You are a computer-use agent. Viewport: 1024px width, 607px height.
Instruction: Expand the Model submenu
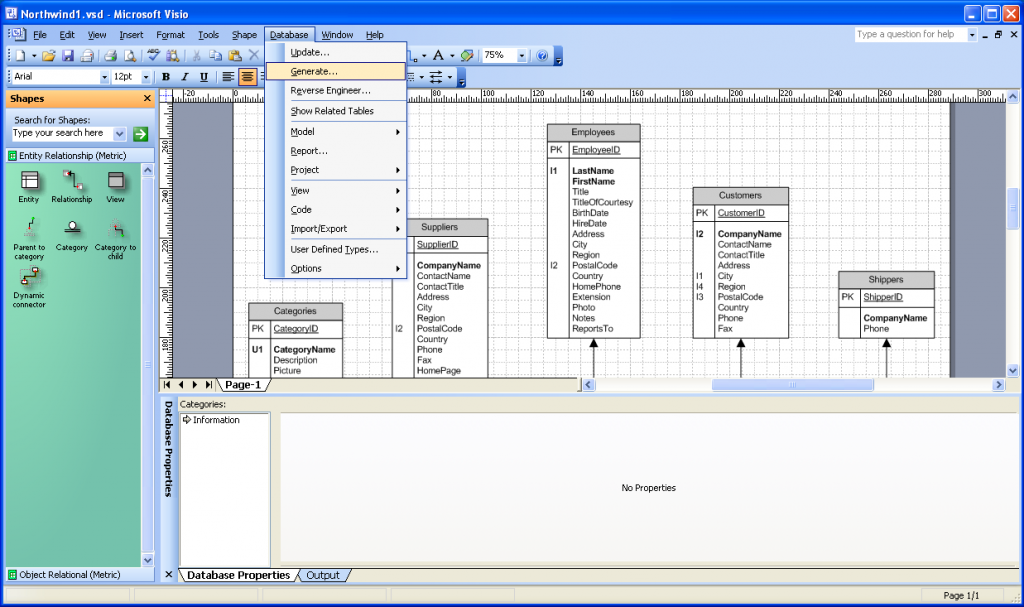pyautogui.click(x=336, y=132)
